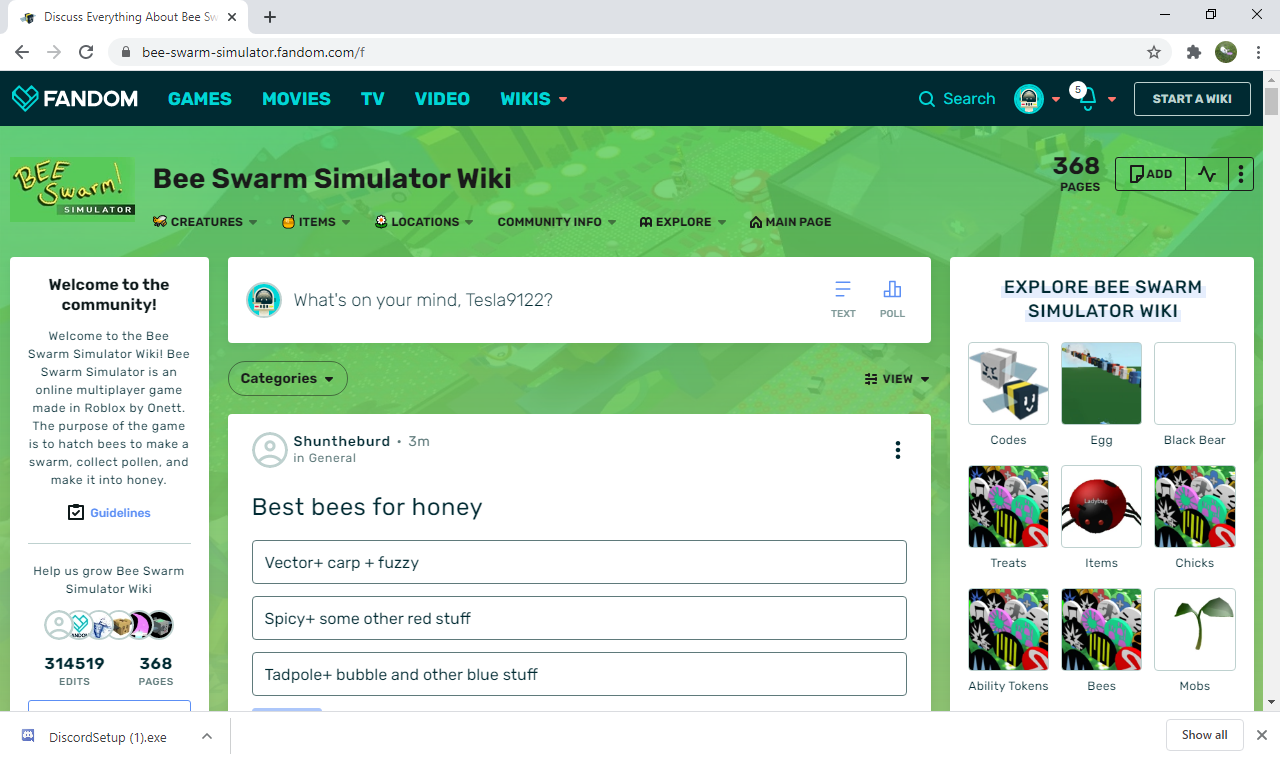Go to VIDEO in Fandom nav
Screen dimensions: 1280x760
point(442,99)
